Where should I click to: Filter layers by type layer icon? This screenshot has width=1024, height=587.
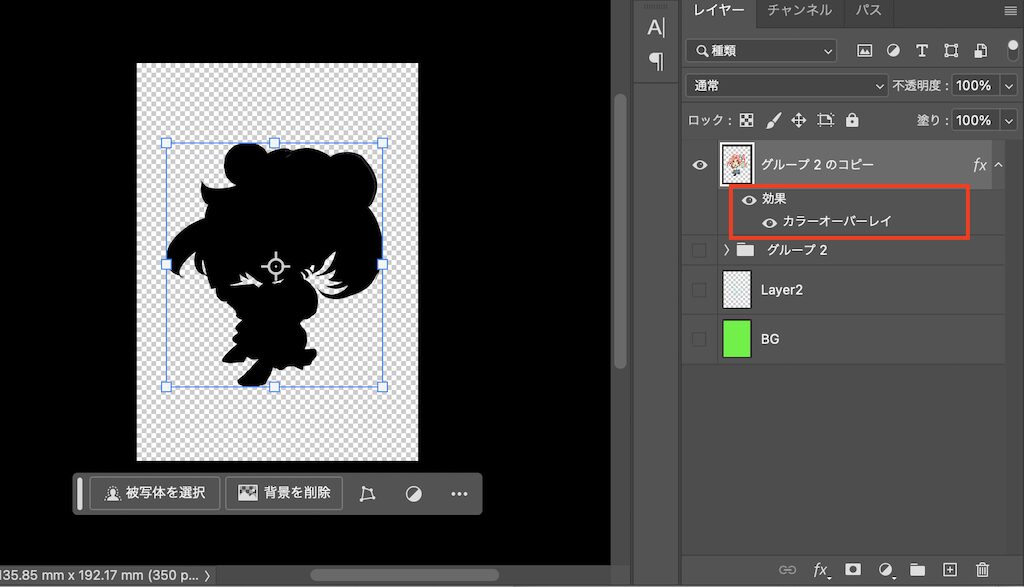click(x=922, y=51)
